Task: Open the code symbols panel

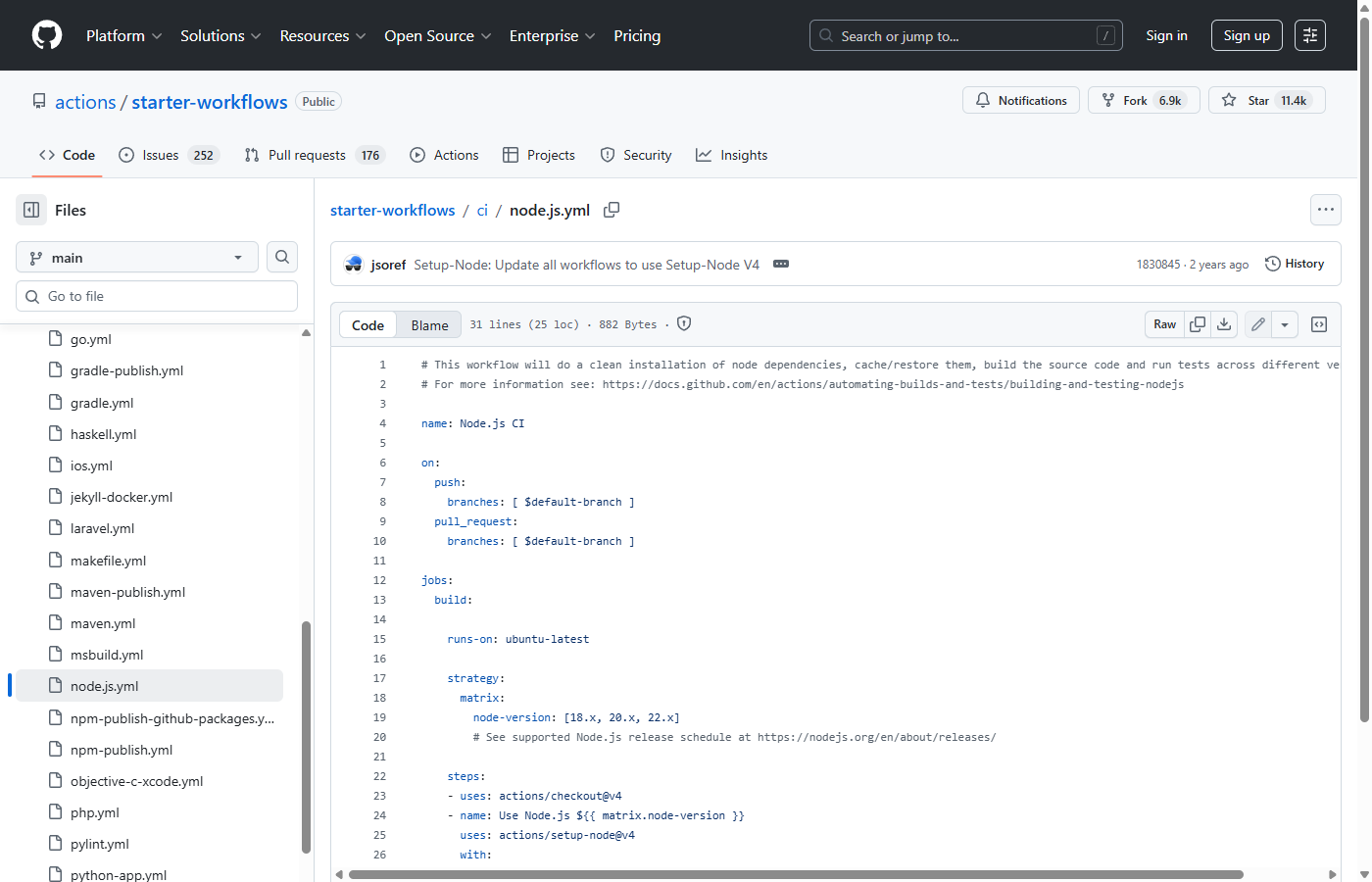Action: tap(1318, 323)
